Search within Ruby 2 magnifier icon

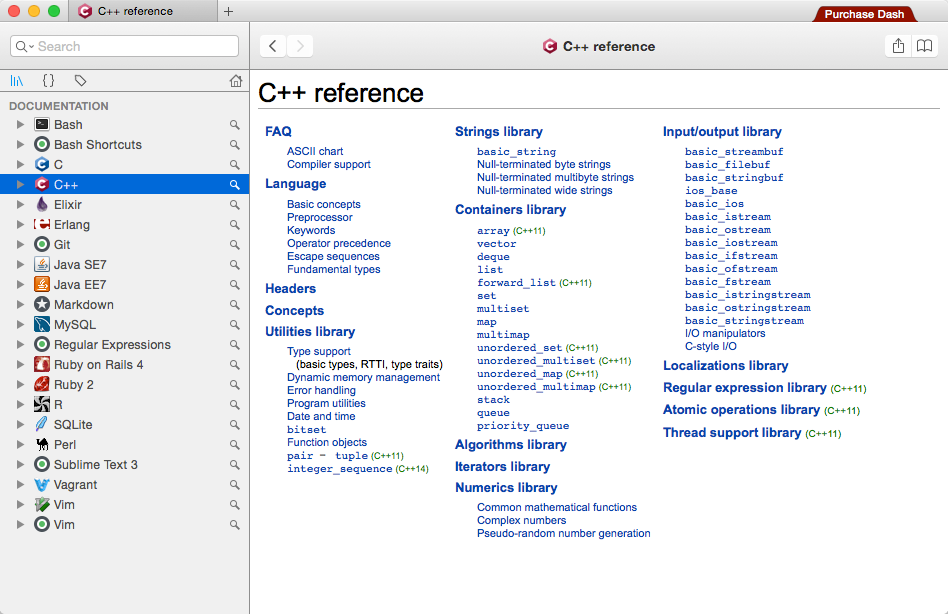235,384
